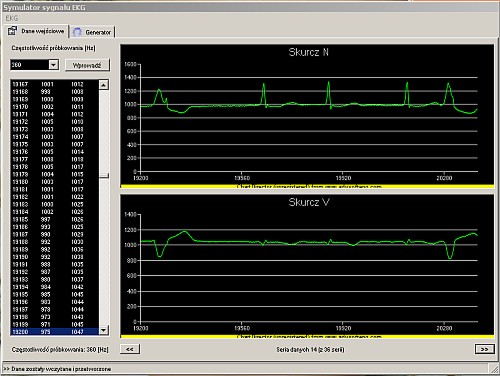The height and width of the screenshot is (376, 500).
Task: Select list row 19185
Action: [x=55, y=219]
